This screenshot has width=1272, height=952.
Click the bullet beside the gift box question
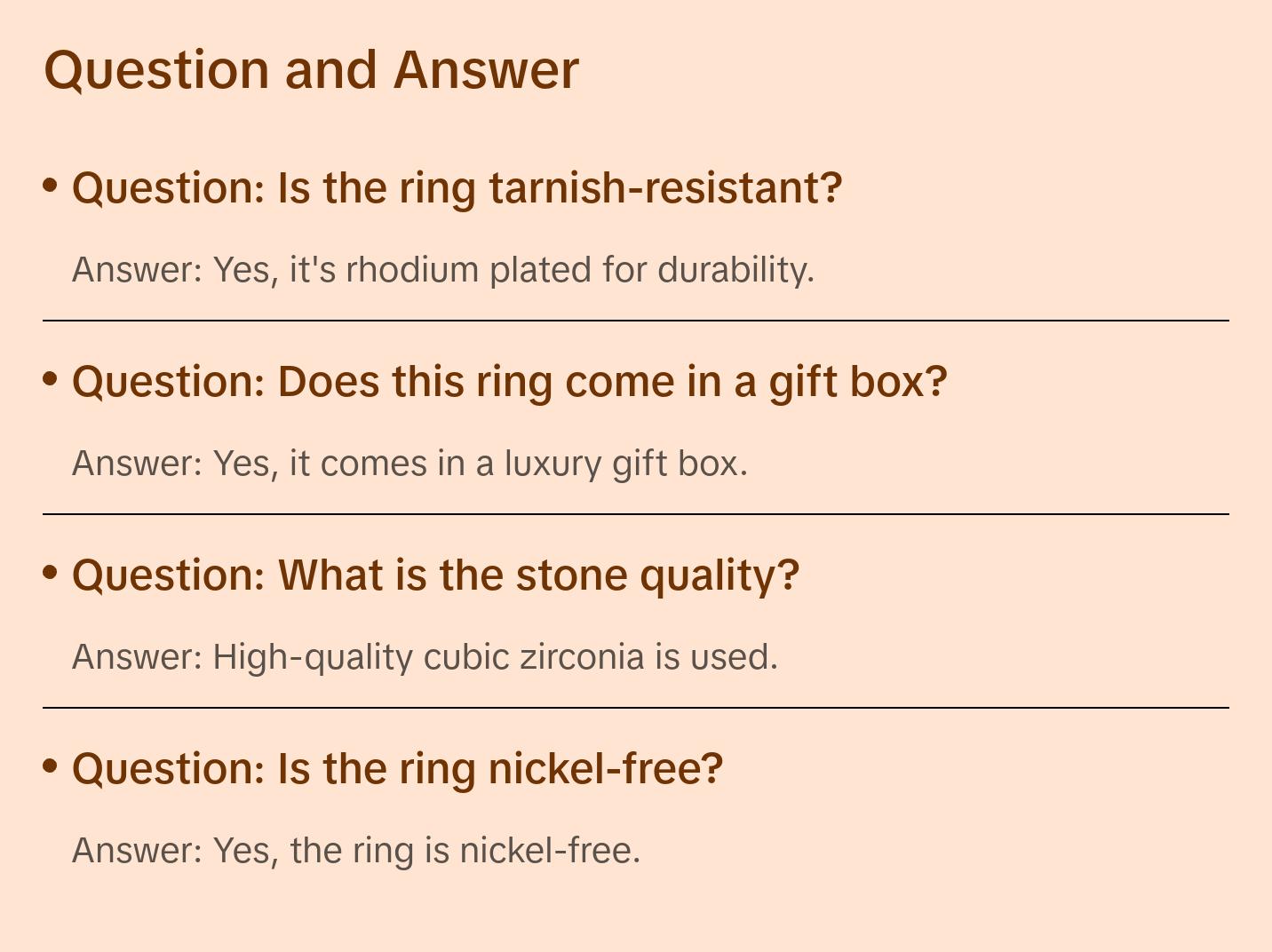coord(51,378)
